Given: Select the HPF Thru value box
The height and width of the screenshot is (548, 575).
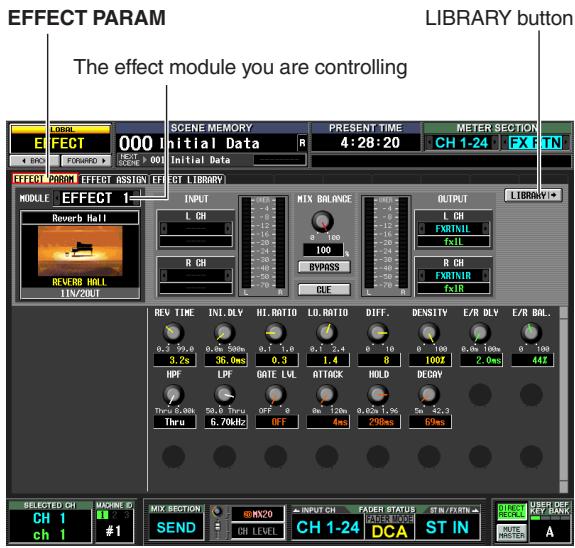Looking at the screenshot, I should 175,422.
